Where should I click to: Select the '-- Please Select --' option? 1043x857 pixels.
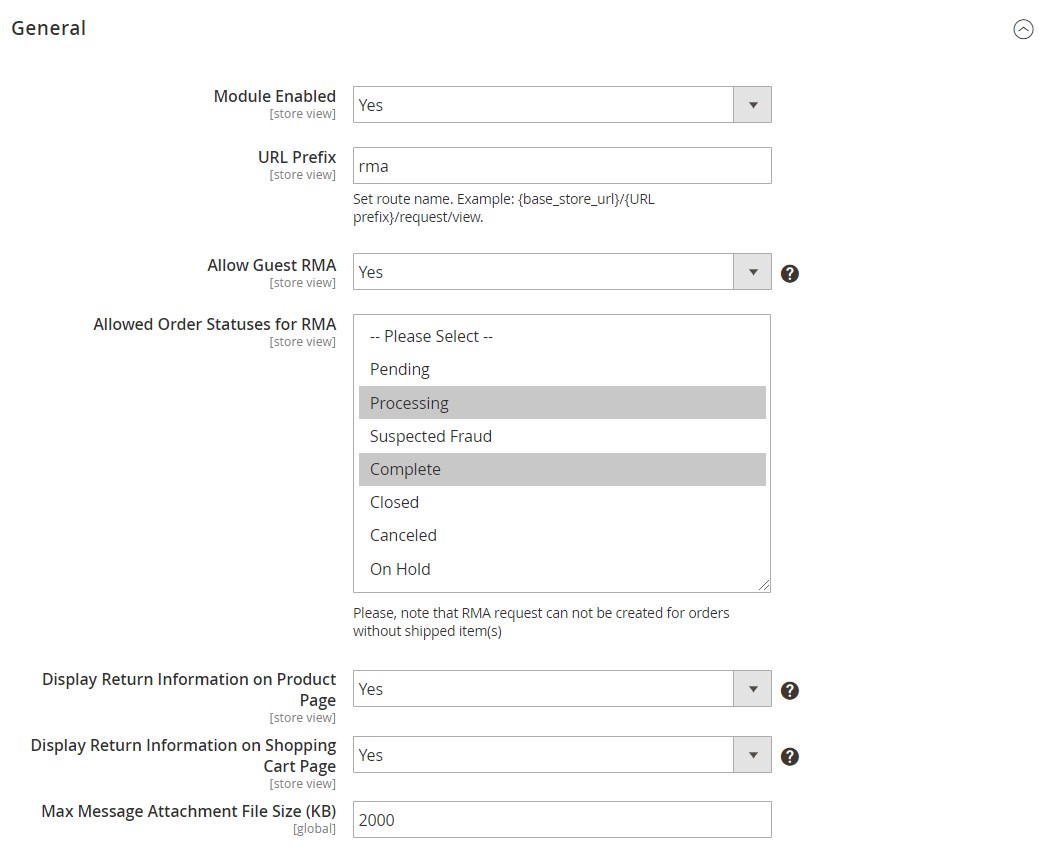click(x=562, y=336)
